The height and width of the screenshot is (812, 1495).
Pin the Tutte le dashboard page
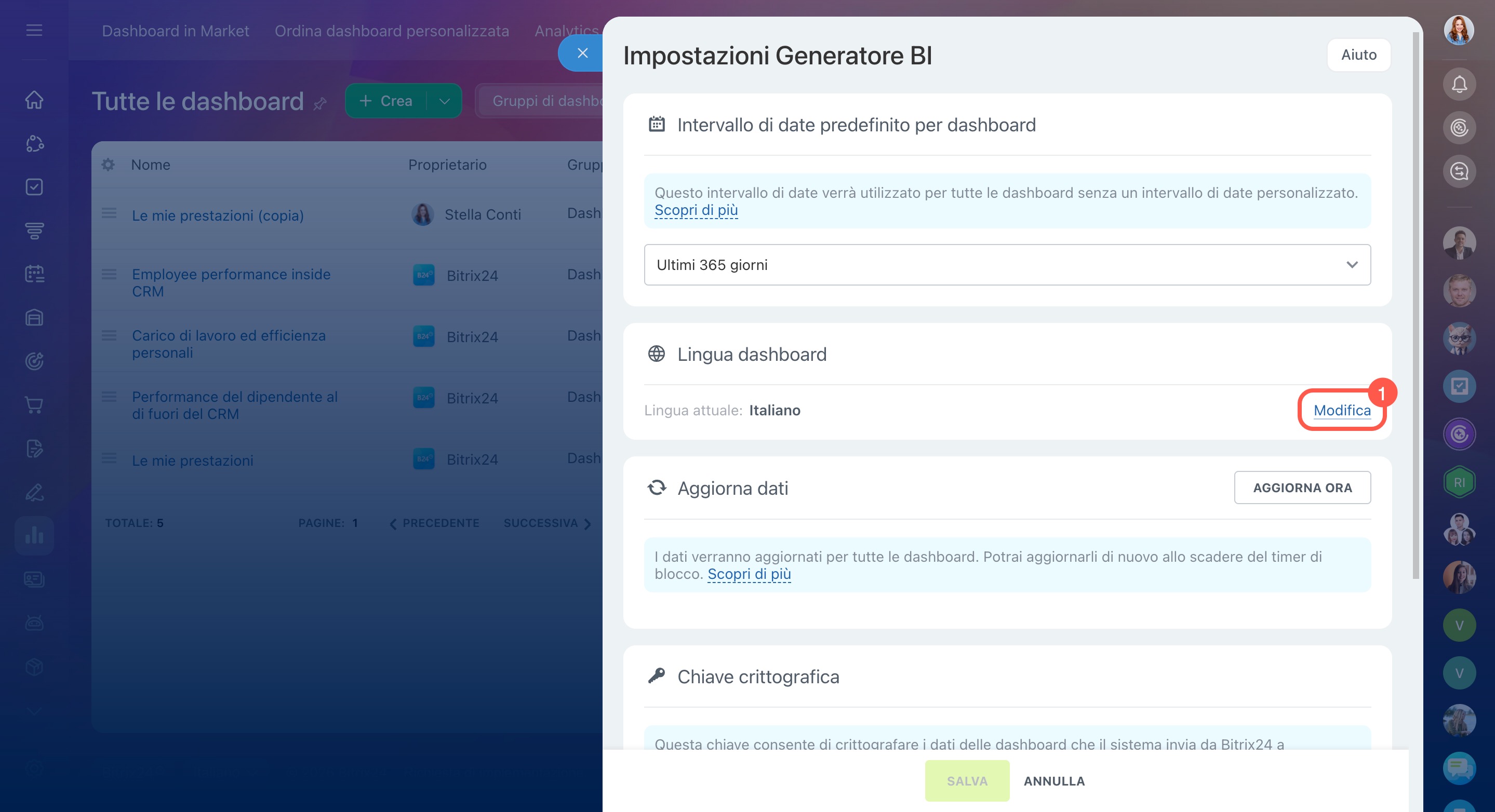pyautogui.click(x=320, y=104)
